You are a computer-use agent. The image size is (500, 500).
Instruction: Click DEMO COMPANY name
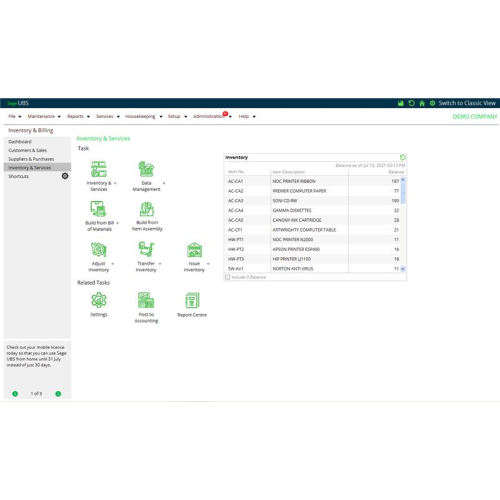tap(475, 117)
